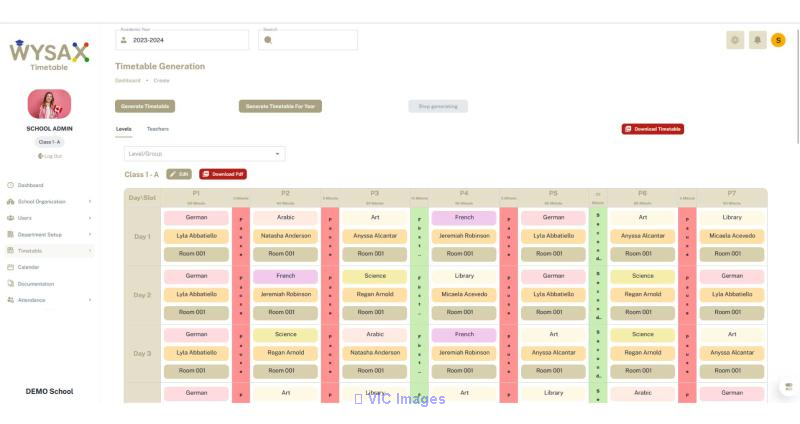Open Calendar from the sidebar
The image size is (800, 424).
[x=29, y=267]
